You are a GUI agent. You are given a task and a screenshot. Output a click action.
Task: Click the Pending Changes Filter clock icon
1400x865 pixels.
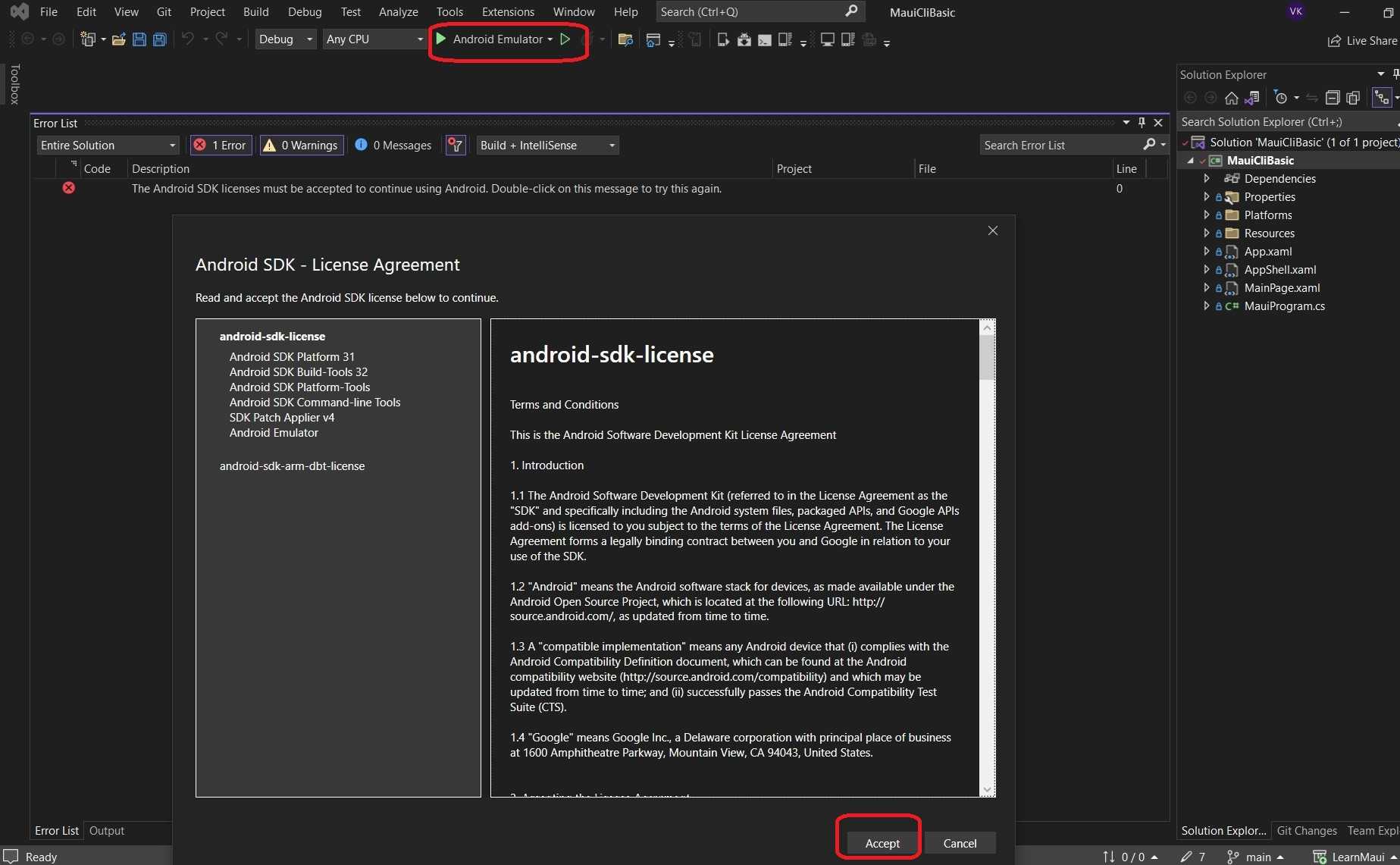(1281, 98)
